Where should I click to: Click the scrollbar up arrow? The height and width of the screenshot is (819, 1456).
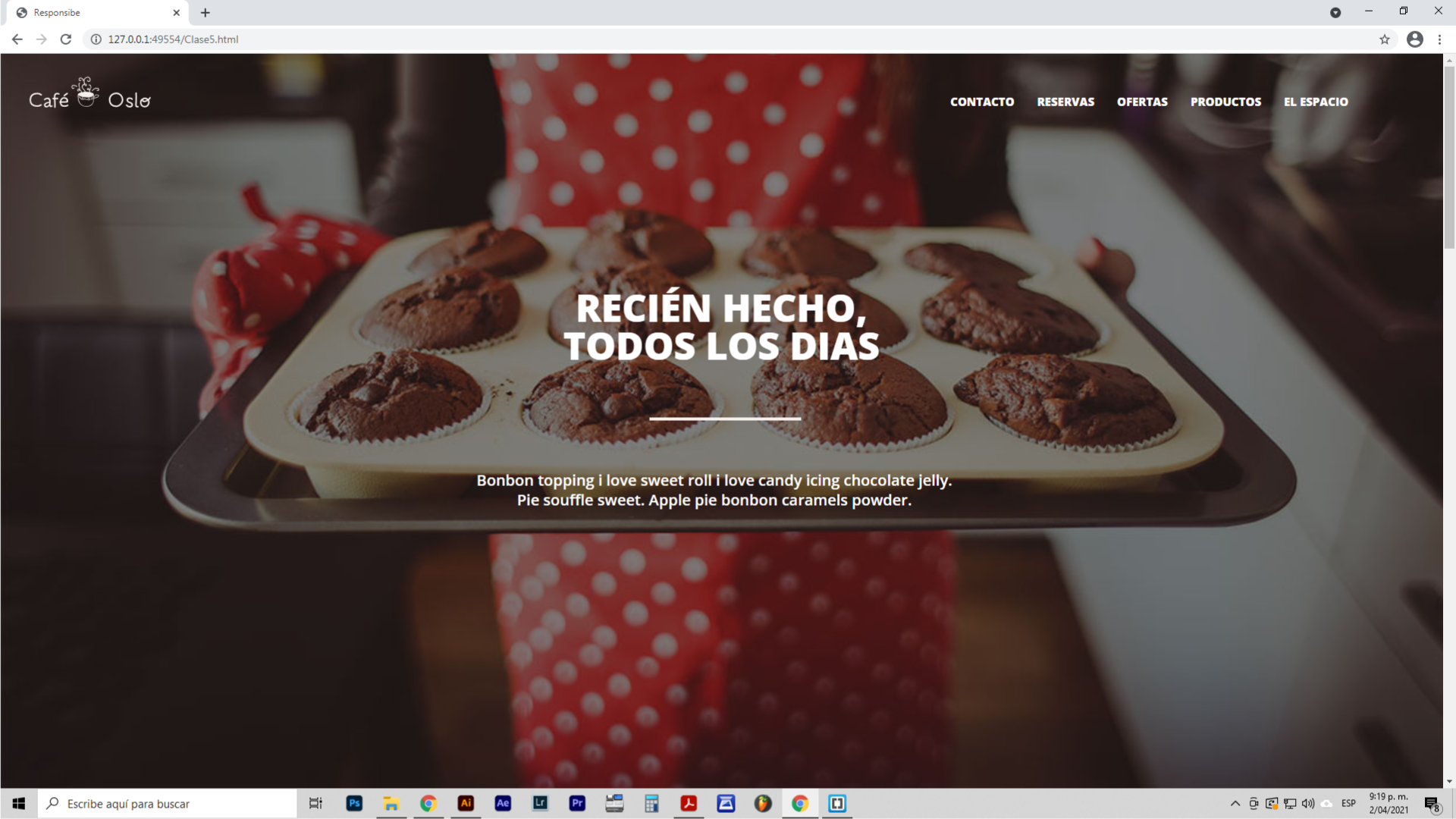click(x=1449, y=59)
